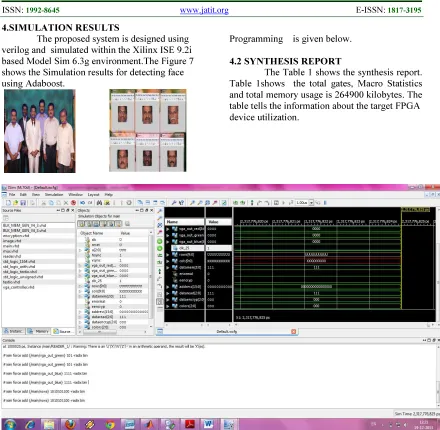The width and height of the screenshot is (440, 430).
Task: Click the Cut scissors icon in toolbar
Action: pyautogui.click(x=44, y=203)
